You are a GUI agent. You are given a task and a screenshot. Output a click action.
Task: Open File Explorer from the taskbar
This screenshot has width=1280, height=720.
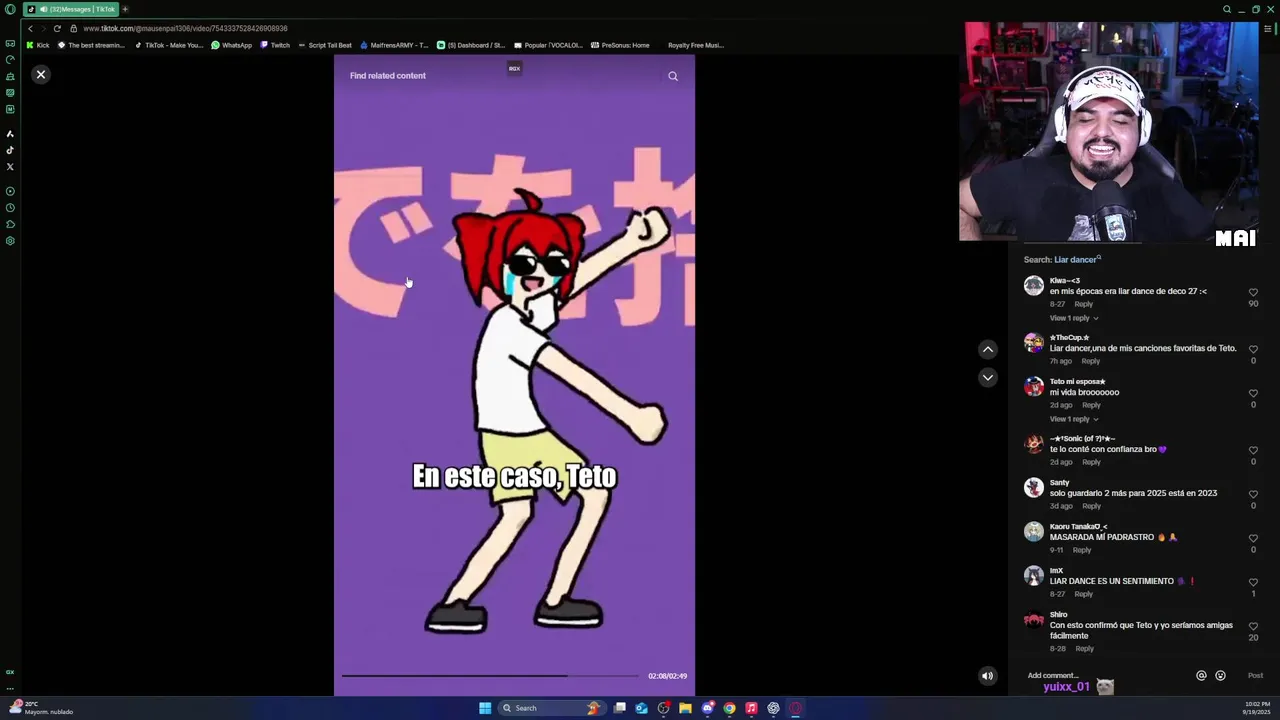685,708
